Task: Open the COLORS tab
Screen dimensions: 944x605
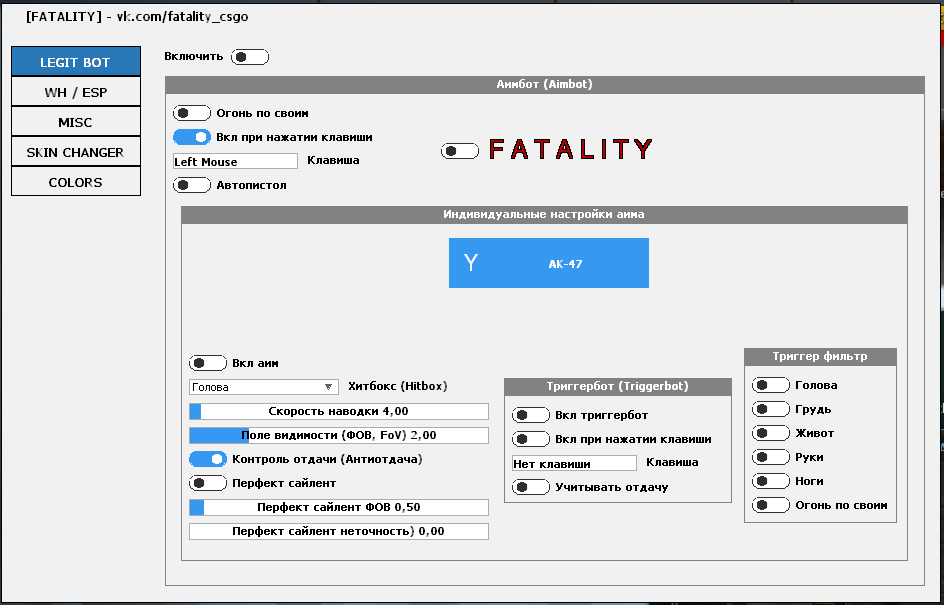Action: coord(76,182)
